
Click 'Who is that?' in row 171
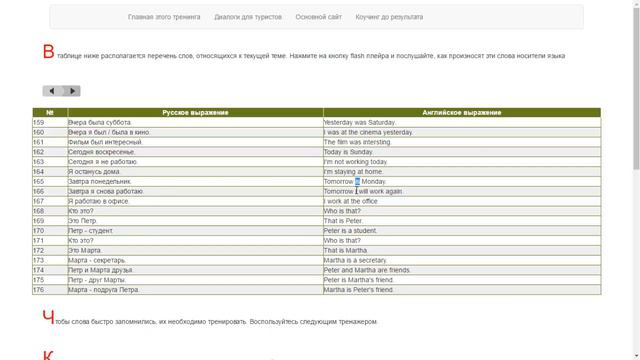pos(462,240)
